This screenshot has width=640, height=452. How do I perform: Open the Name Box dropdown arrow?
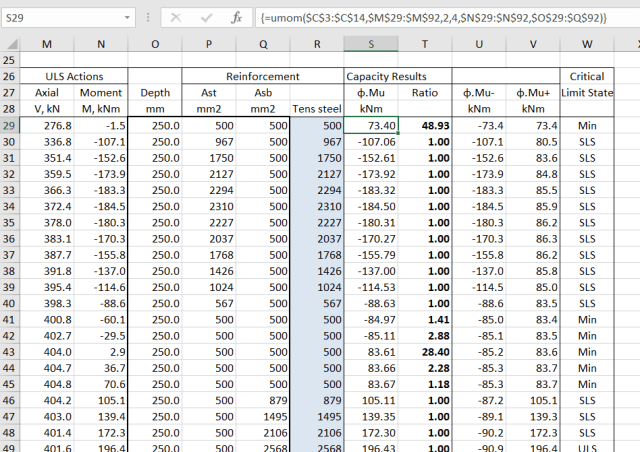coord(128,18)
